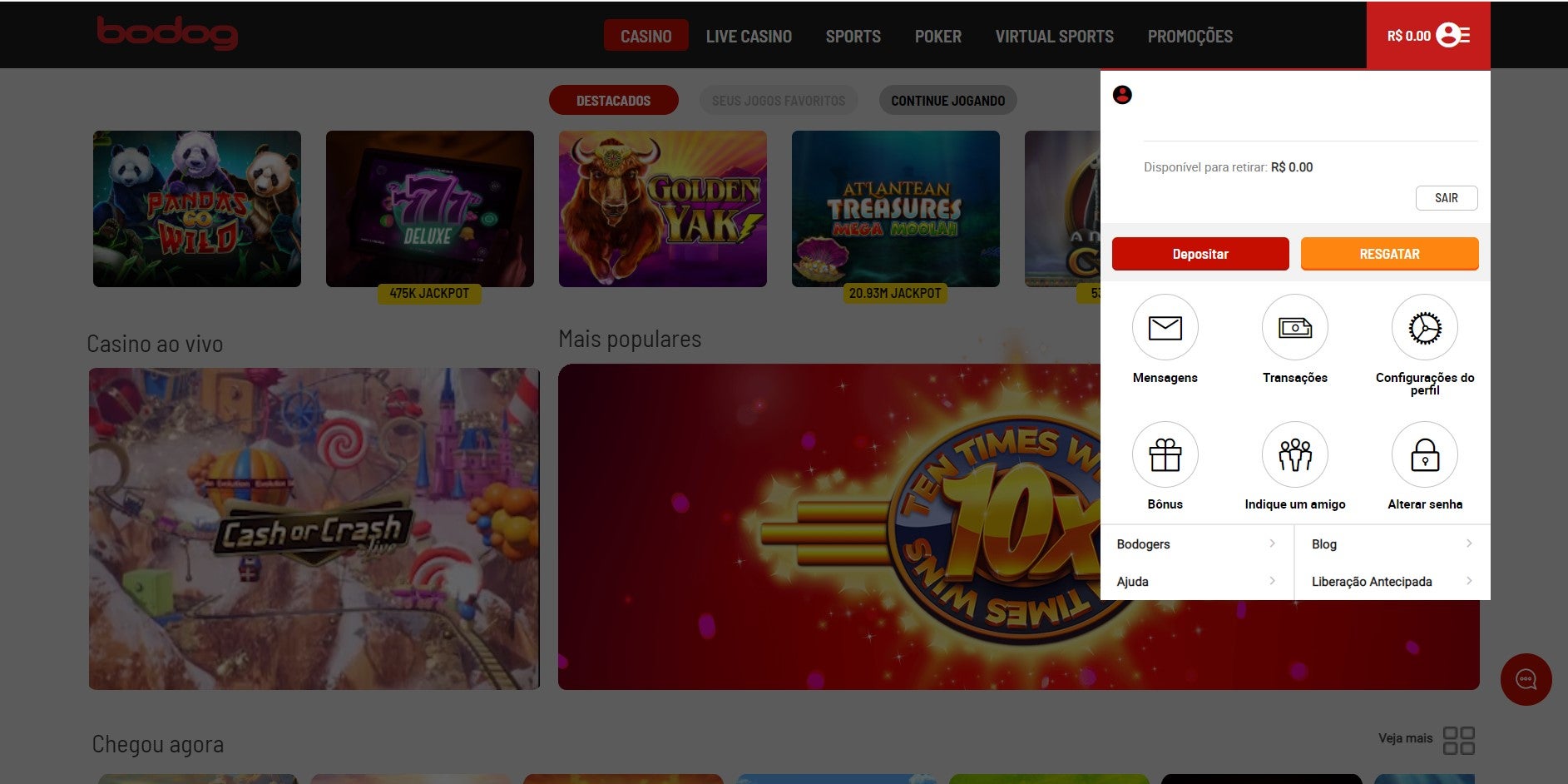
Task: Click the SAIR logout button
Action: [1447, 198]
